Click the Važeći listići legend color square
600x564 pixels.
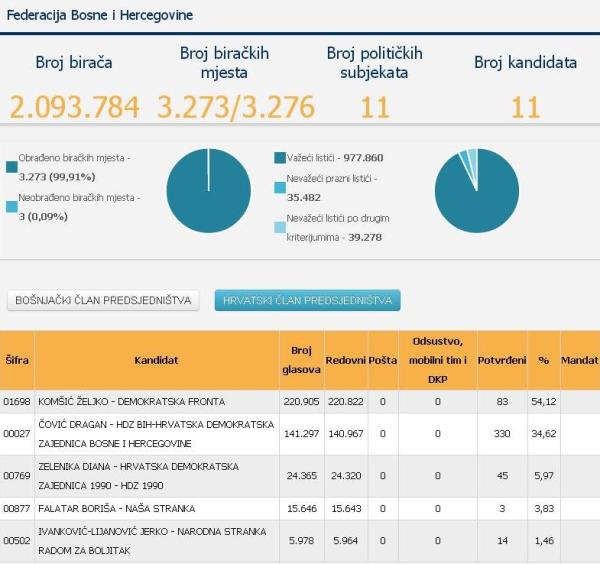click(278, 158)
